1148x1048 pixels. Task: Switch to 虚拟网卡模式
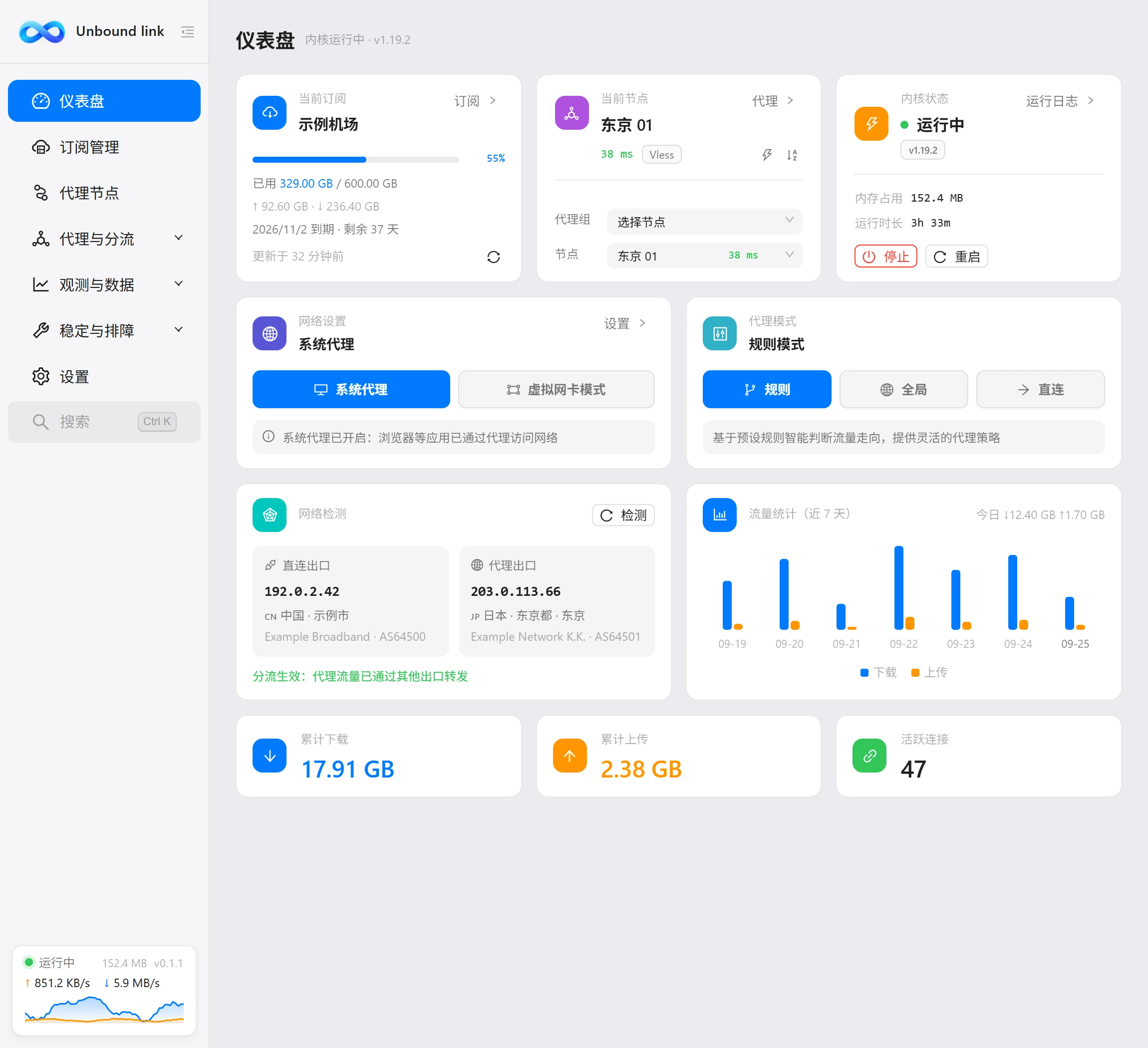pos(557,389)
